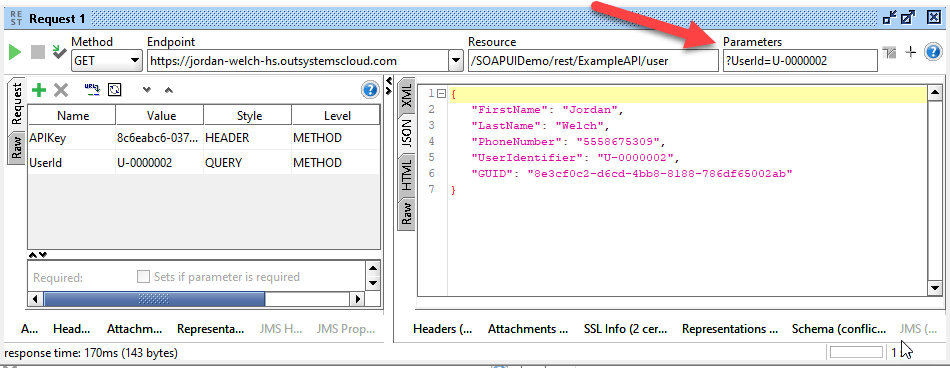Cancel the running request with stop icon
This screenshot has height=368, width=950.
point(38,52)
